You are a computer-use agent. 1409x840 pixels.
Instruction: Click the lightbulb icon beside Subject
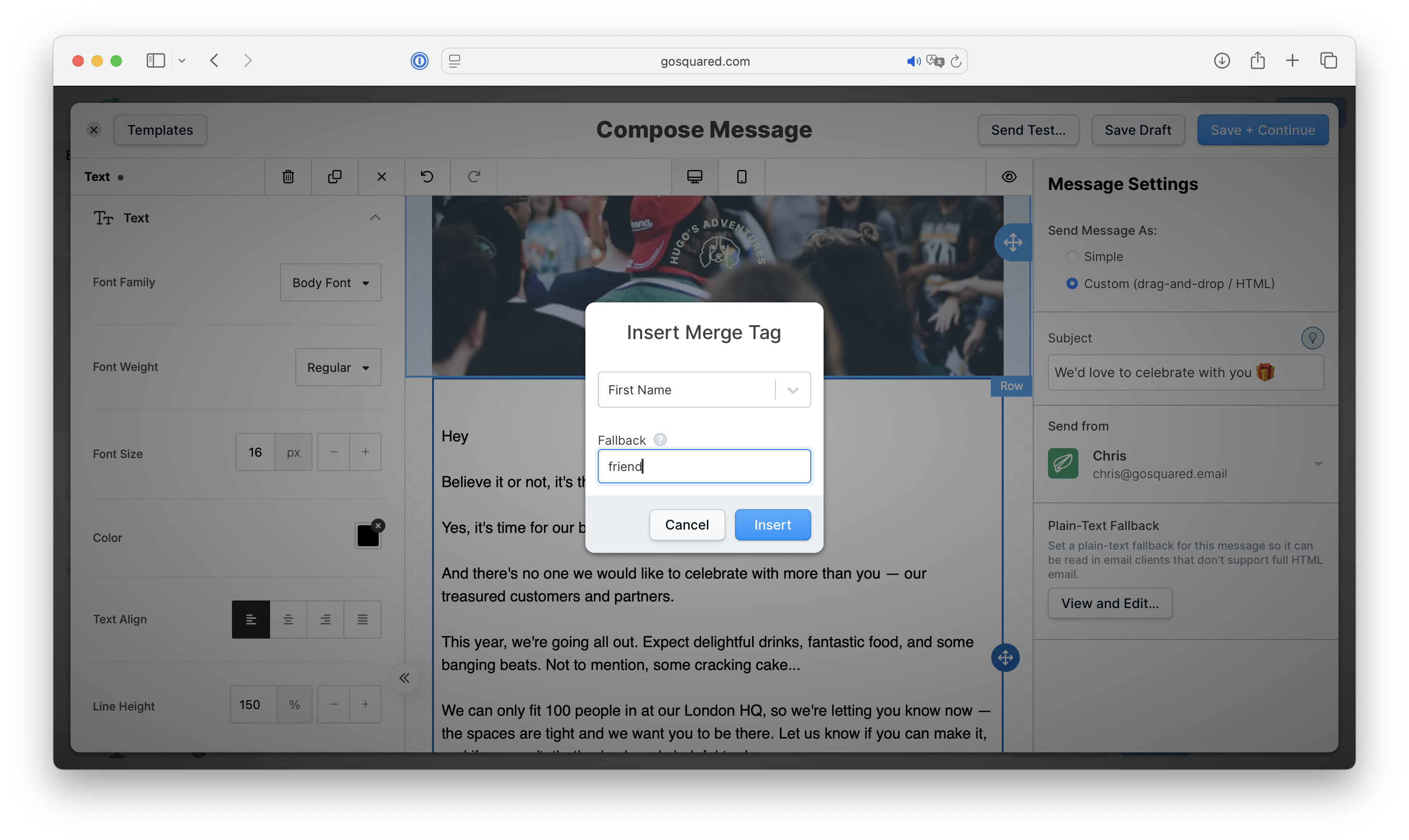click(x=1312, y=338)
